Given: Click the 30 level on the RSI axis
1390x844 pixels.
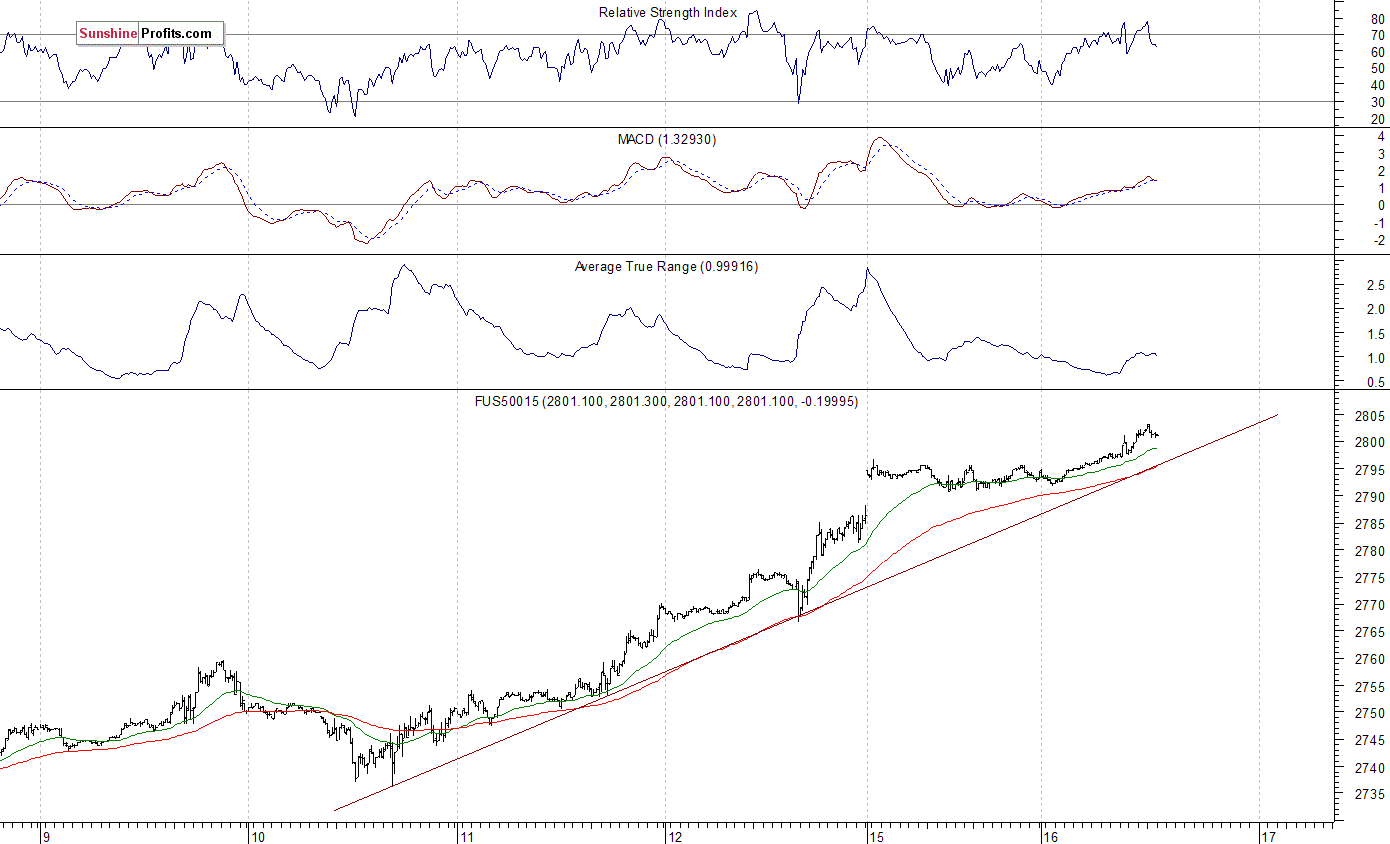Looking at the screenshot, I should pos(1378,102).
